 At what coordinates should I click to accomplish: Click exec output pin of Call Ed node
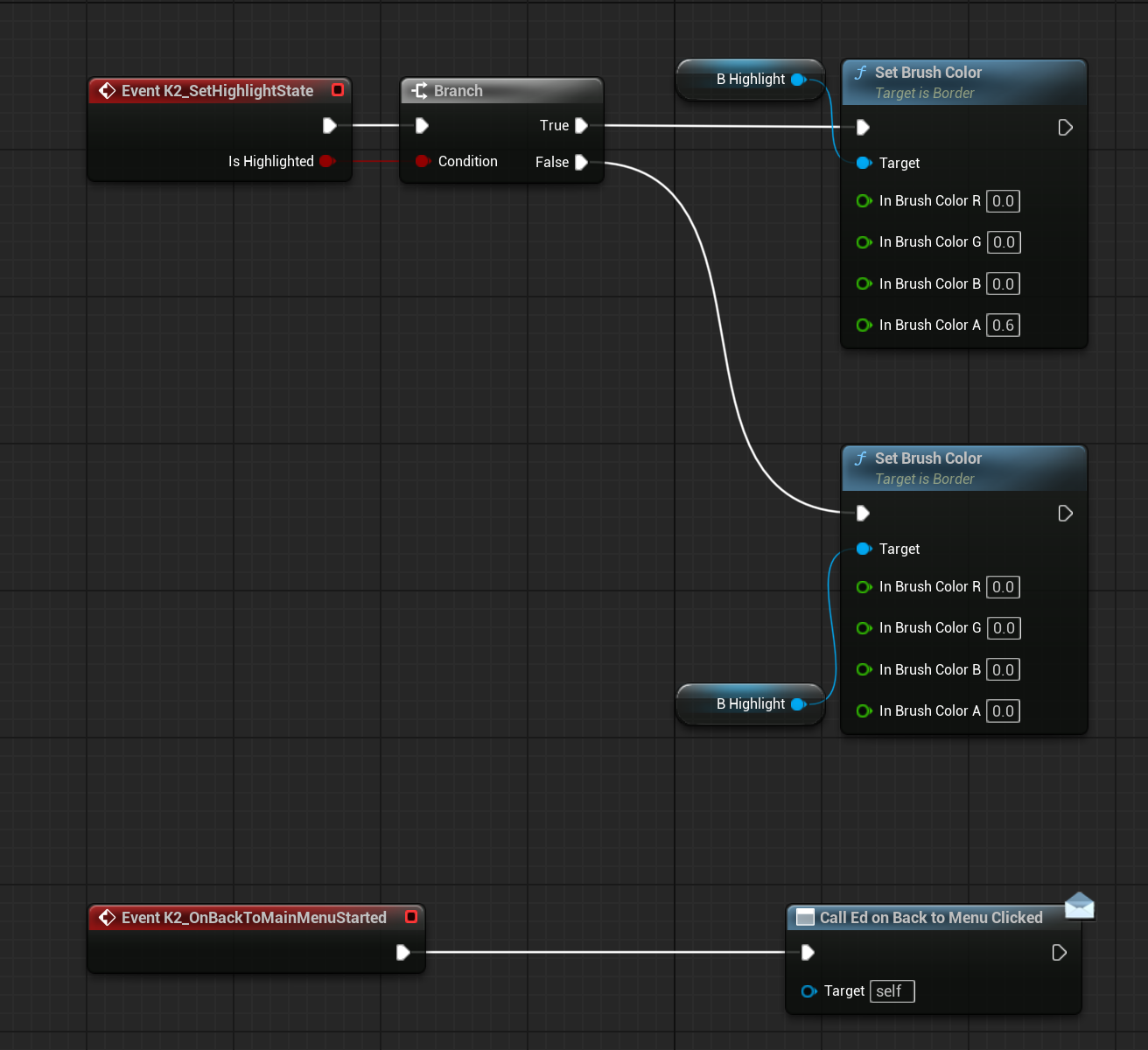pyautogui.click(x=1059, y=953)
